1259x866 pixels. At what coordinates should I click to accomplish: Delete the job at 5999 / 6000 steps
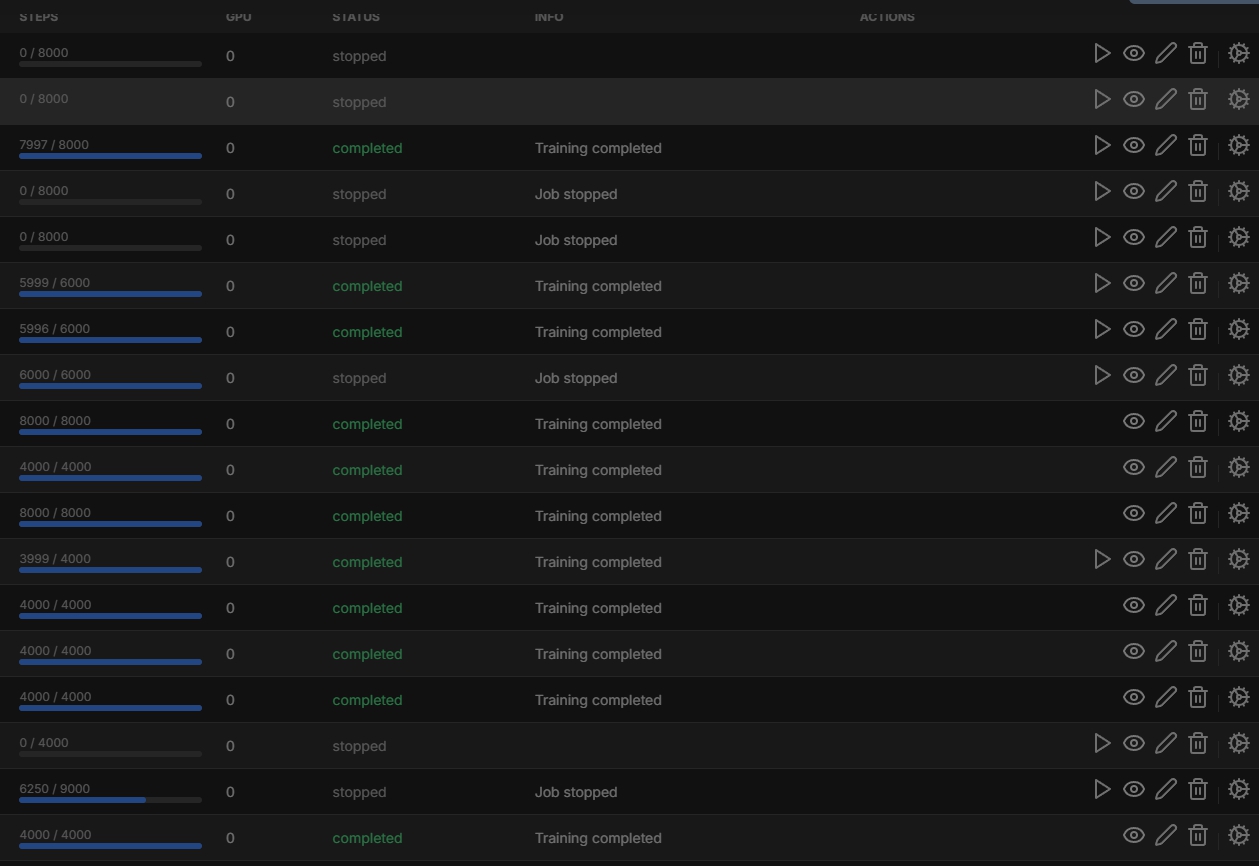coord(1198,283)
